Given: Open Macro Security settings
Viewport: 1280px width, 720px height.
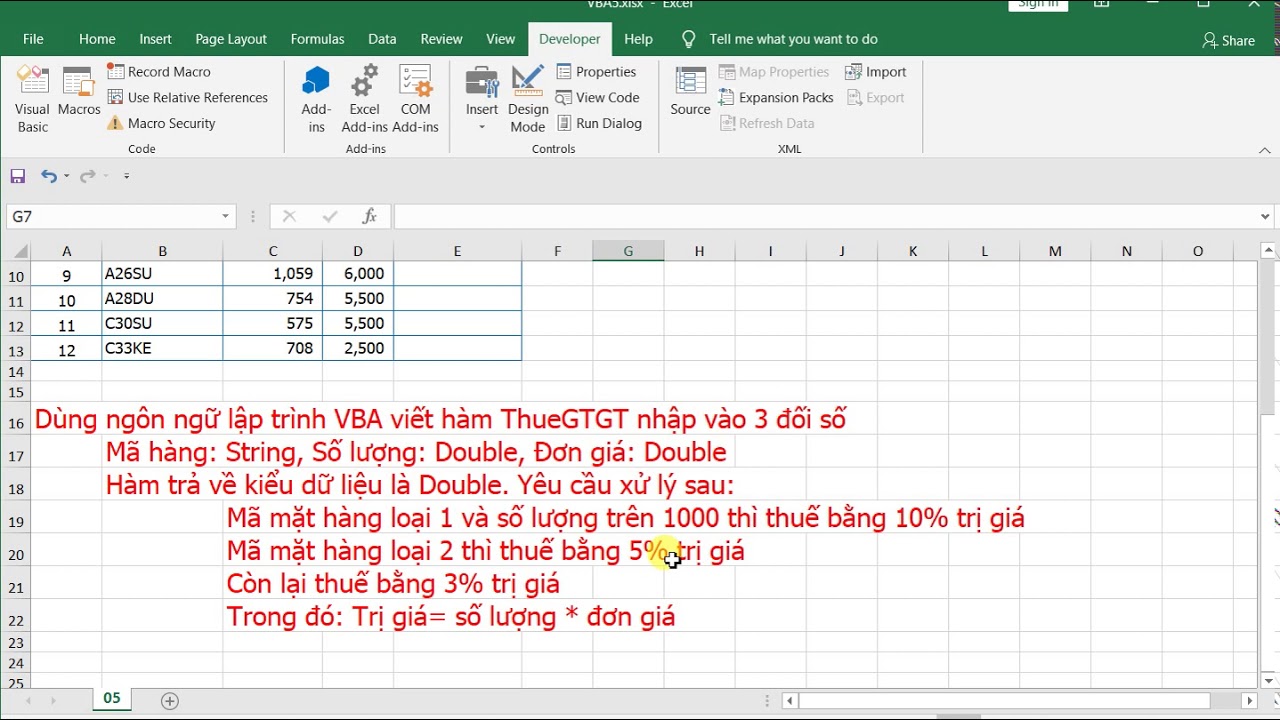Looking at the screenshot, I should (x=161, y=124).
